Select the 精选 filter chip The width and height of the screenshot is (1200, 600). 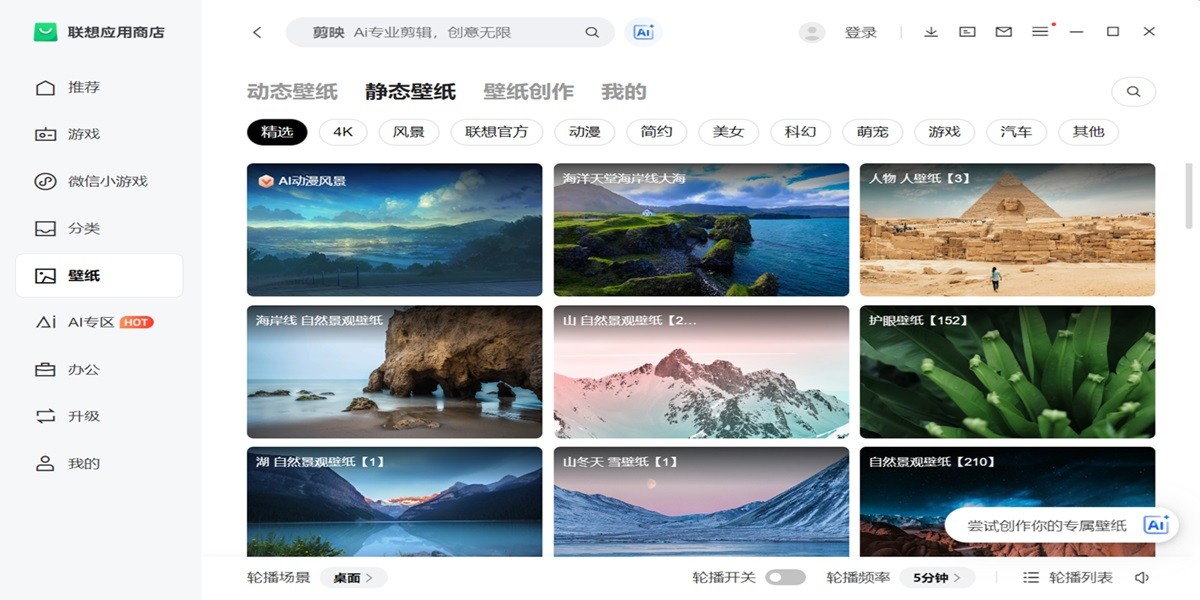click(x=276, y=131)
